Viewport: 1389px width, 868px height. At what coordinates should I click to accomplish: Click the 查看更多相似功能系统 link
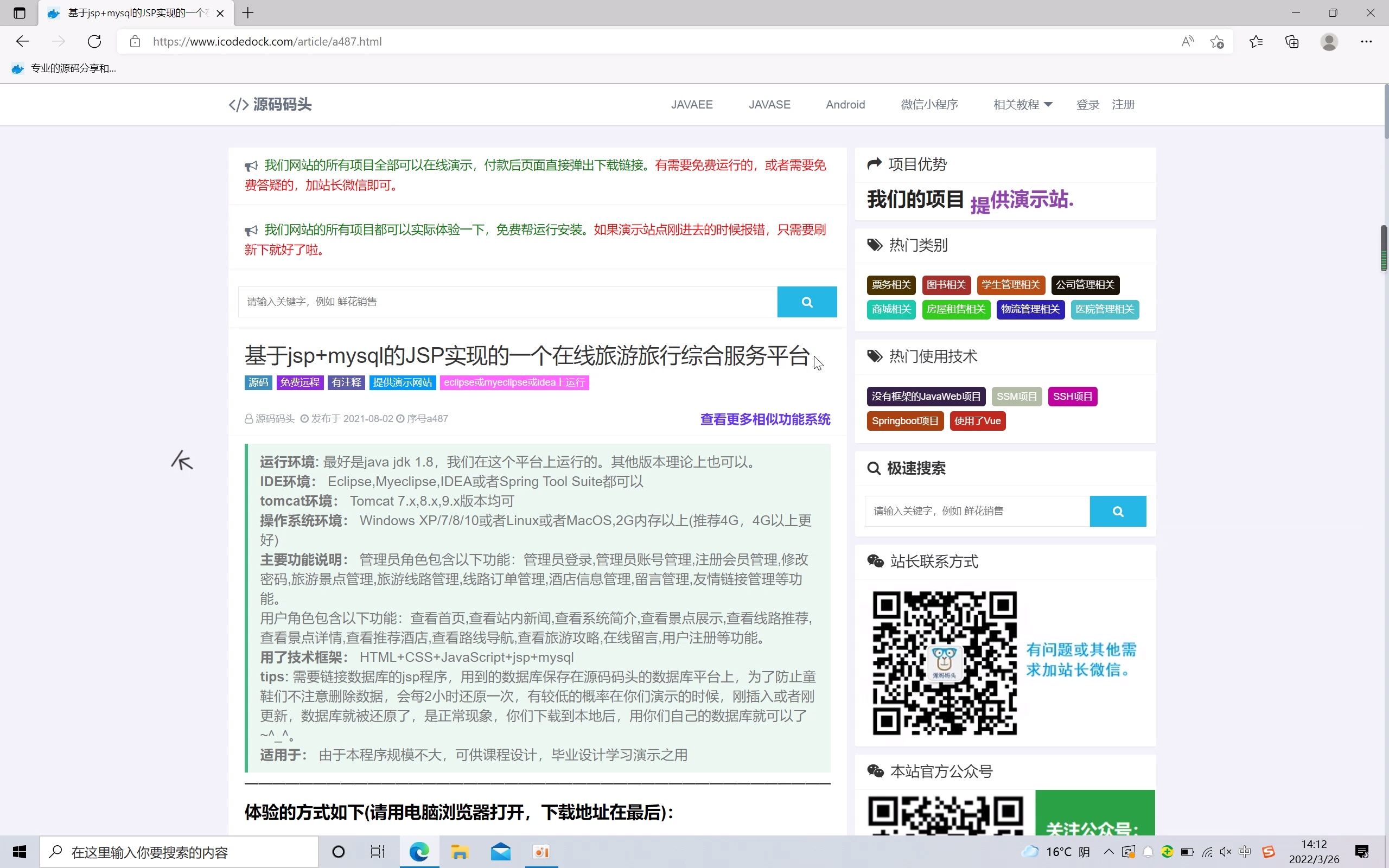click(764, 419)
